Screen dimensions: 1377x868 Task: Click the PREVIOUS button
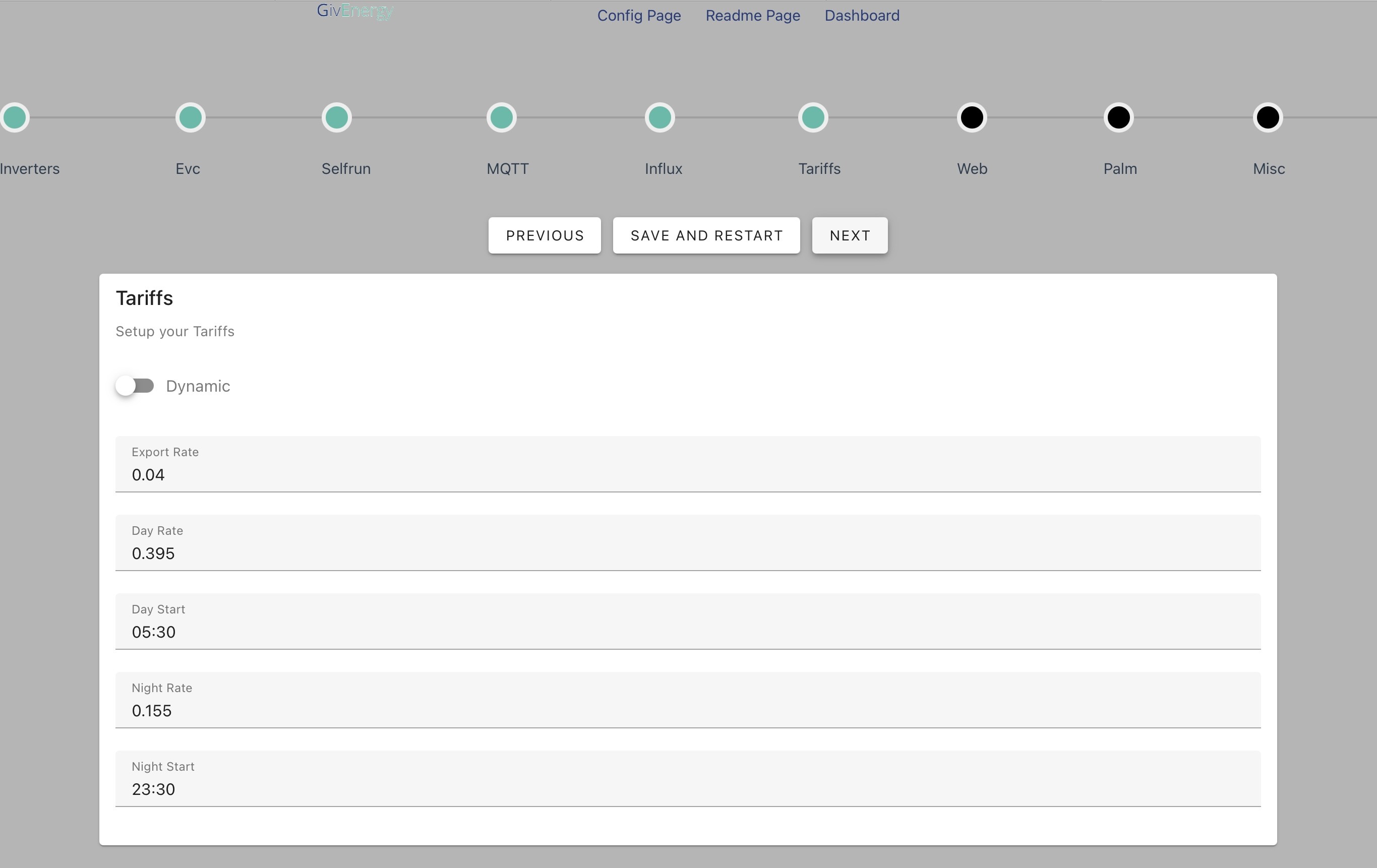tap(545, 235)
